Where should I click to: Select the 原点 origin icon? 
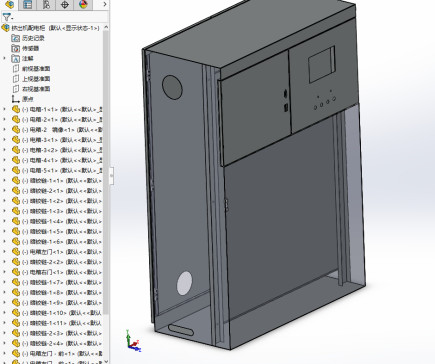click(x=15, y=99)
